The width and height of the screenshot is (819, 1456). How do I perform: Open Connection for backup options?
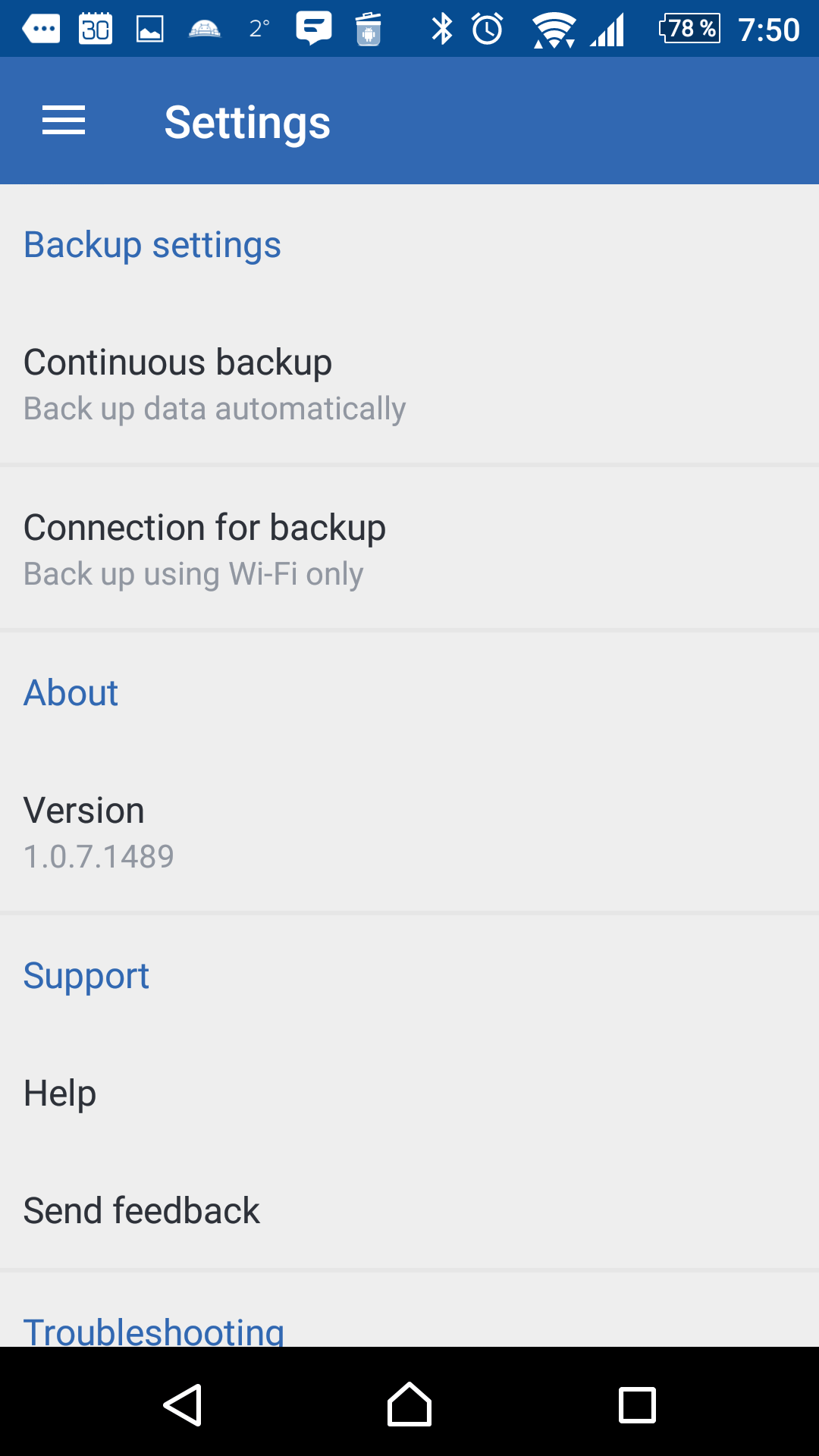[409, 549]
